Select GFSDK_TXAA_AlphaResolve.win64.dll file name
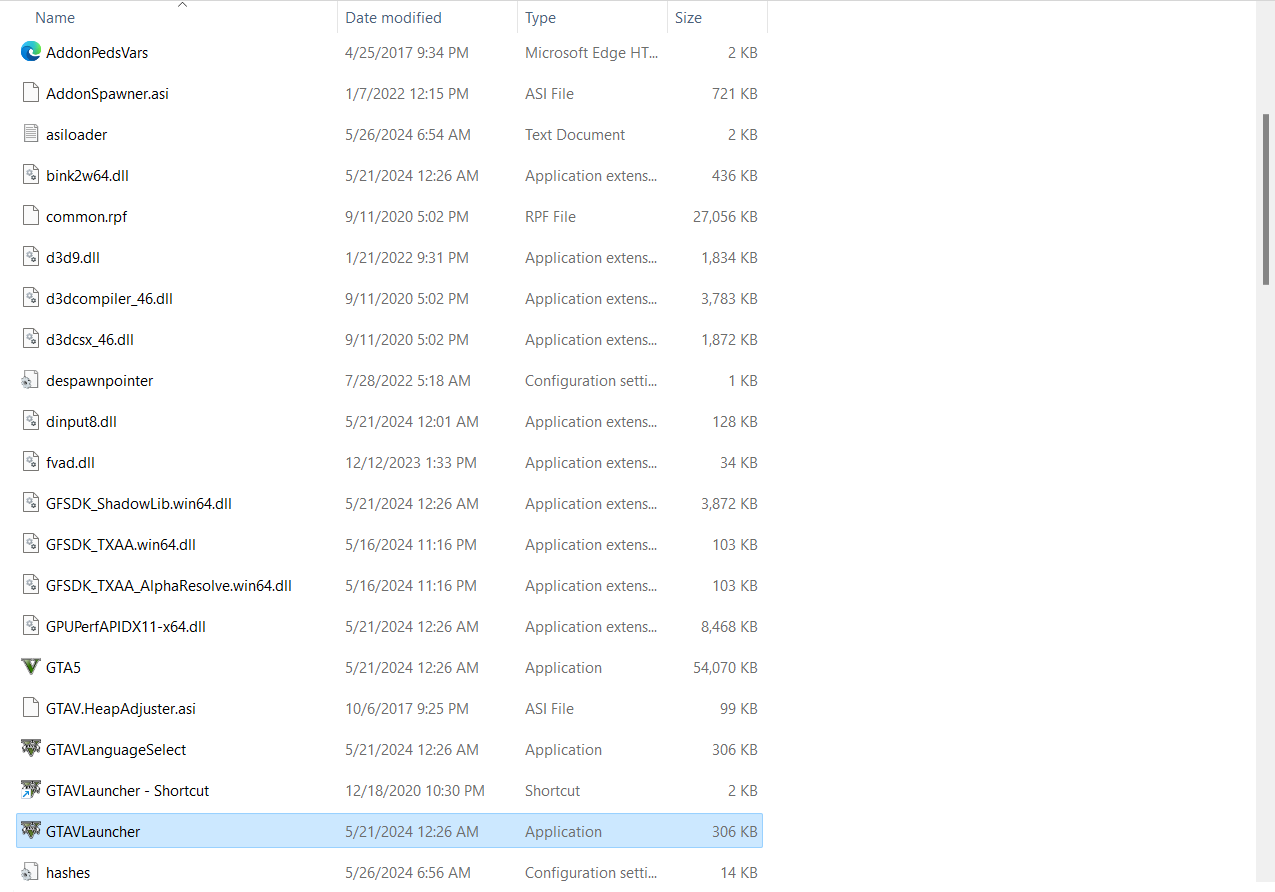The height and width of the screenshot is (892, 1275). (x=169, y=585)
